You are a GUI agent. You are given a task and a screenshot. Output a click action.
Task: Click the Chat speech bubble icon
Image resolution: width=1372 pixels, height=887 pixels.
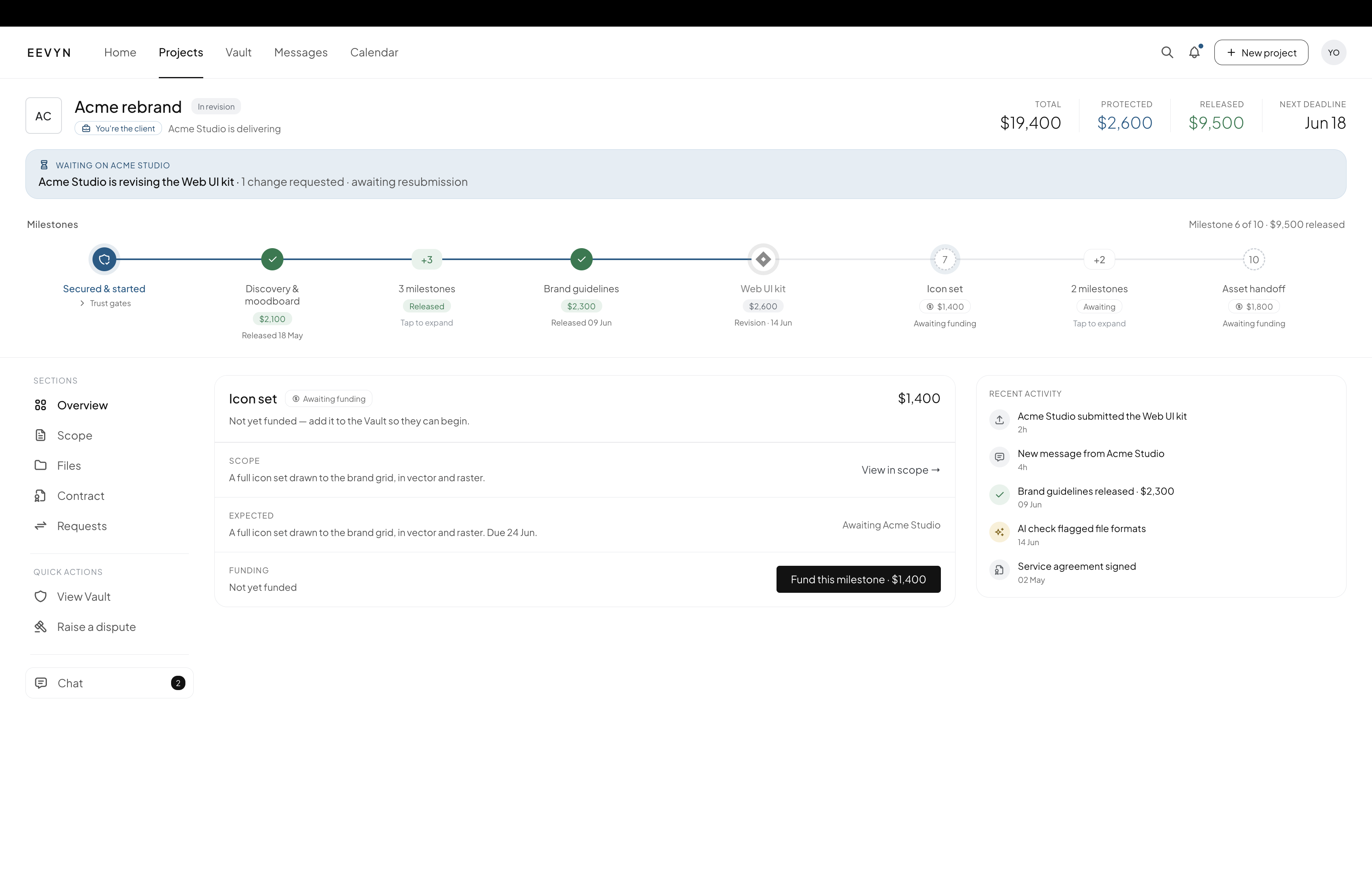coord(41,683)
